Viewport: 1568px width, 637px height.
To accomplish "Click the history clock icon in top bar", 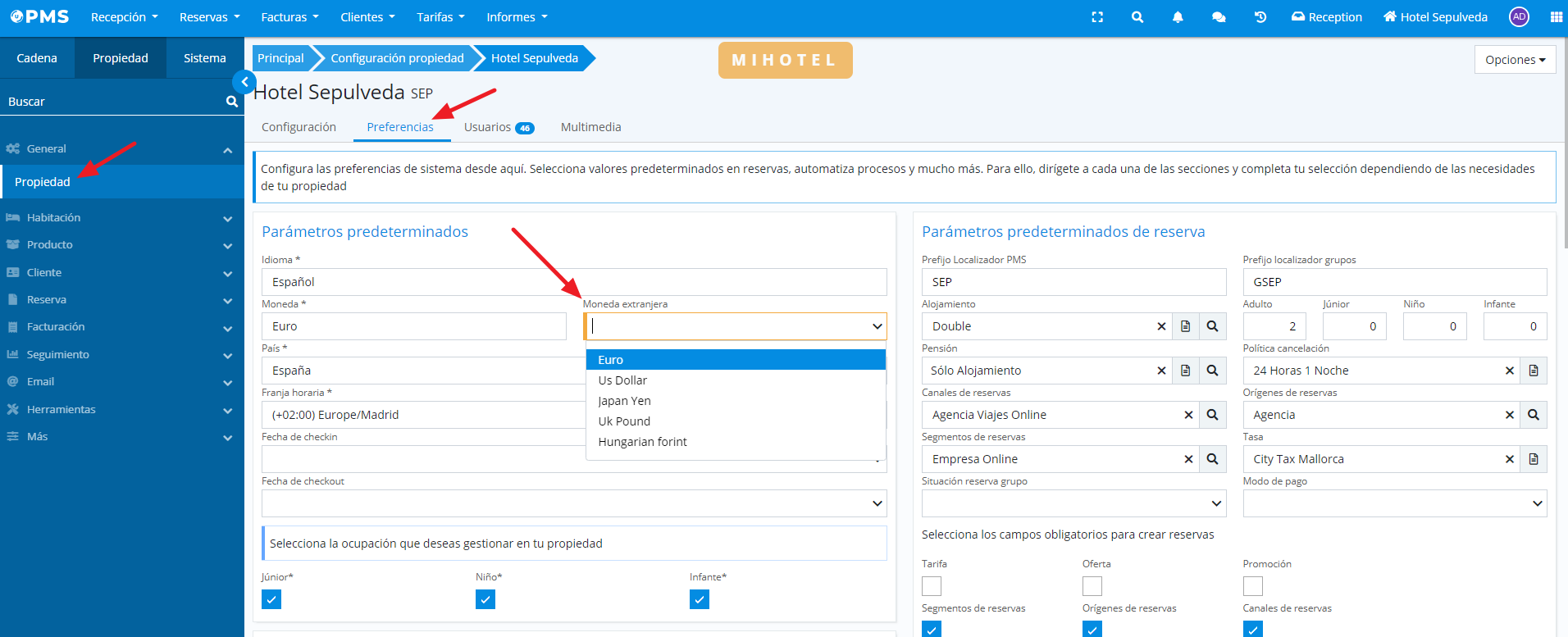I will point(1260,17).
